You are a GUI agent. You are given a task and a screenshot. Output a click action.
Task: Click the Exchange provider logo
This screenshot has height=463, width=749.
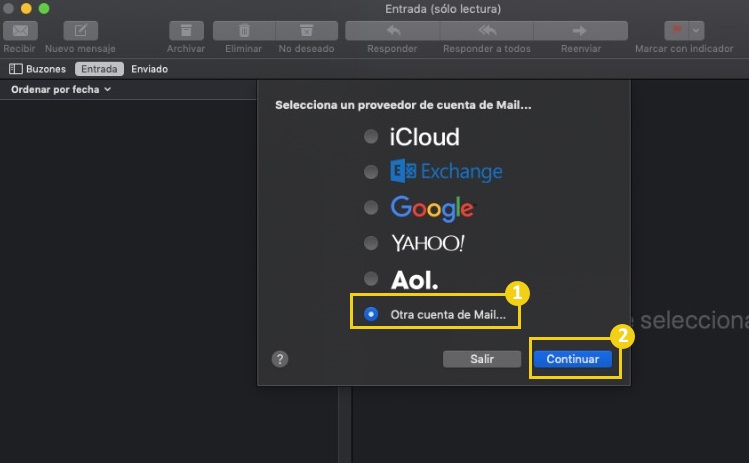tap(446, 171)
